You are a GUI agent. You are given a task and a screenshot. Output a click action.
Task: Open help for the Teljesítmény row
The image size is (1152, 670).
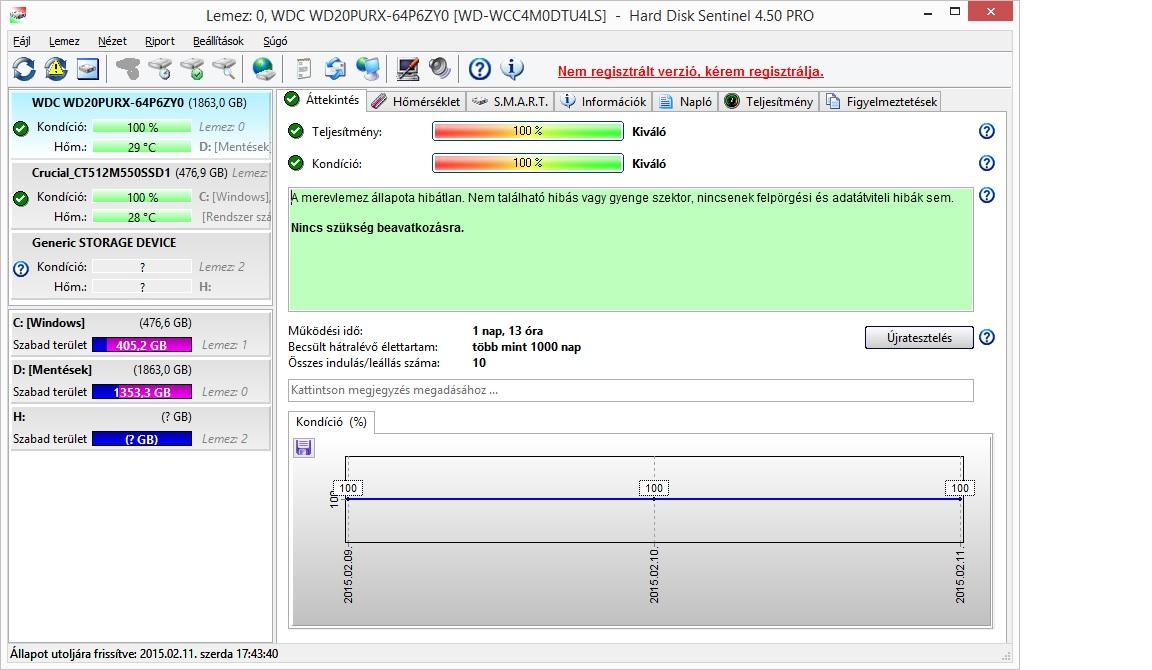pyautogui.click(x=987, y=131)
